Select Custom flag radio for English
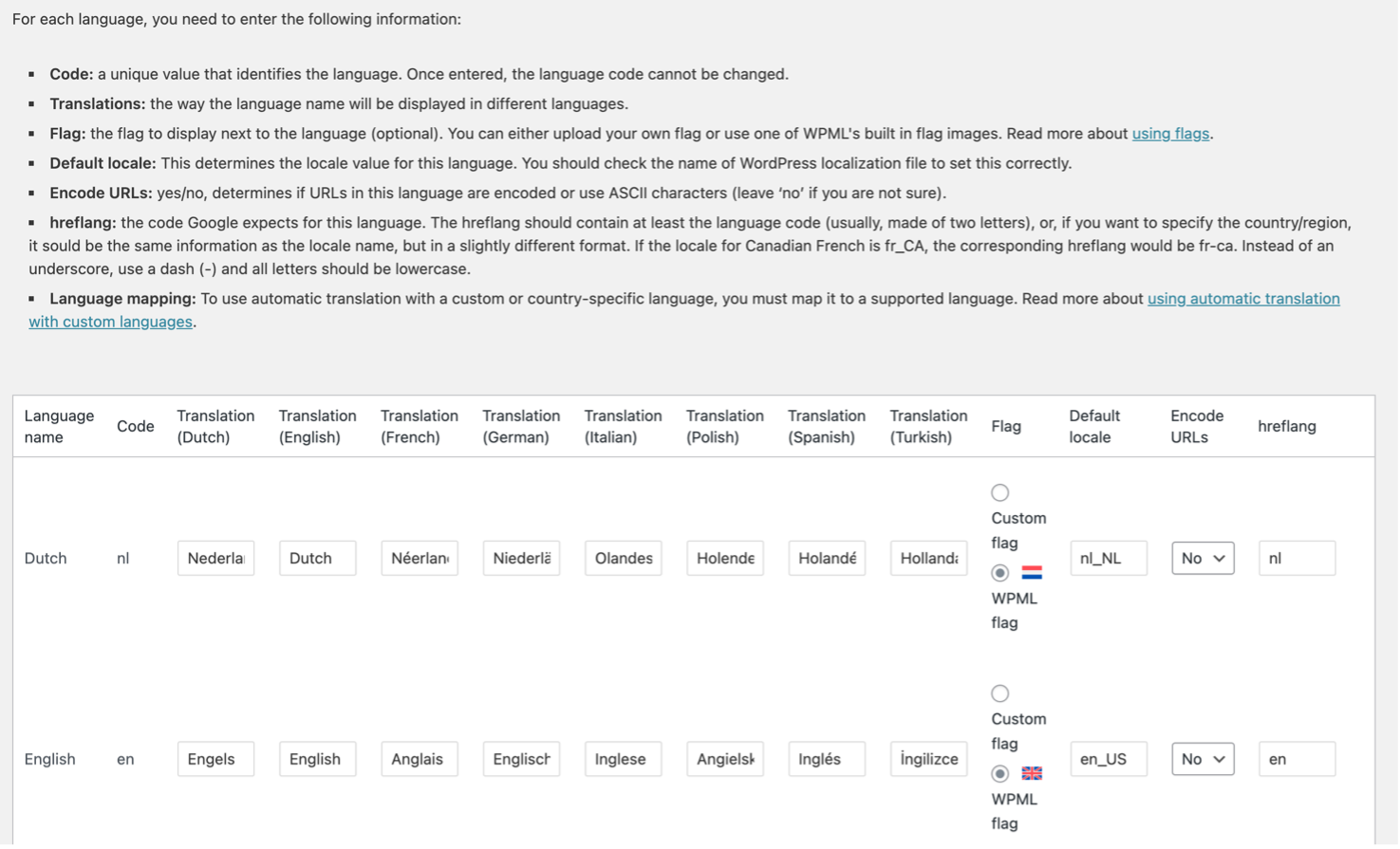The image size is (1400, 849). (999, 694)
